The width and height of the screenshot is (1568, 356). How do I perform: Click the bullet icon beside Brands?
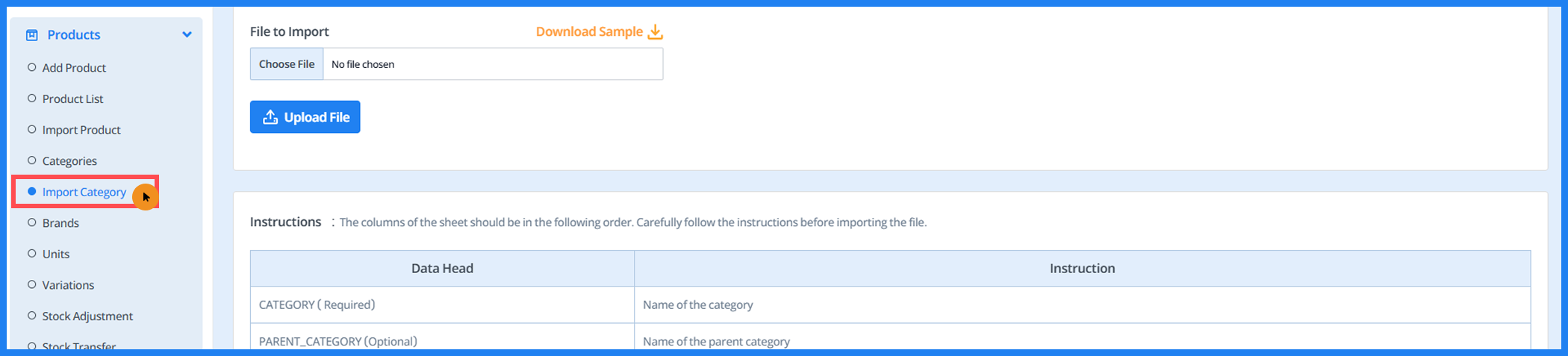tap(32, 222)
